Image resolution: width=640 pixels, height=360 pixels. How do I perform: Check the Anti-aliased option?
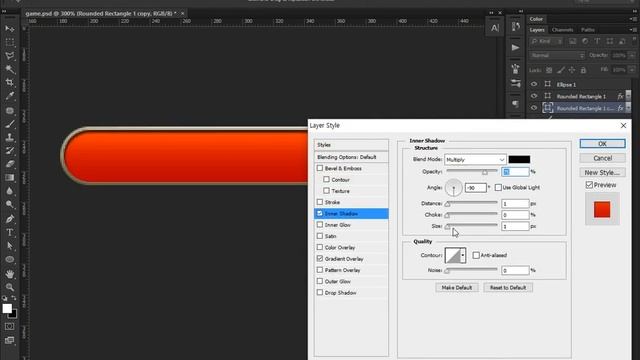pos(476,255)
